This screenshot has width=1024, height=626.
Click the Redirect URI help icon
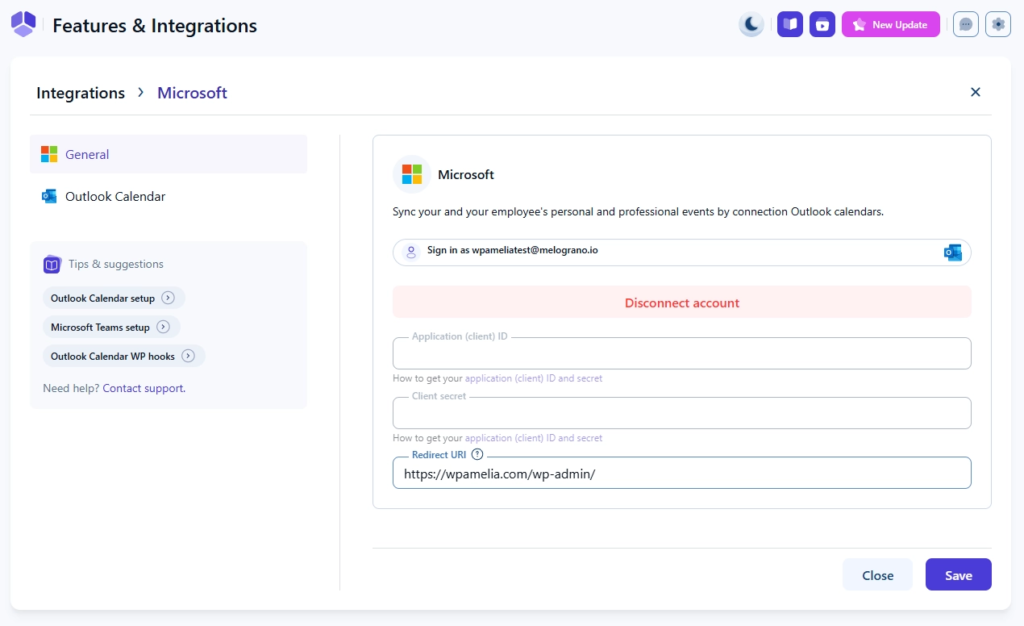coord(477,454)
